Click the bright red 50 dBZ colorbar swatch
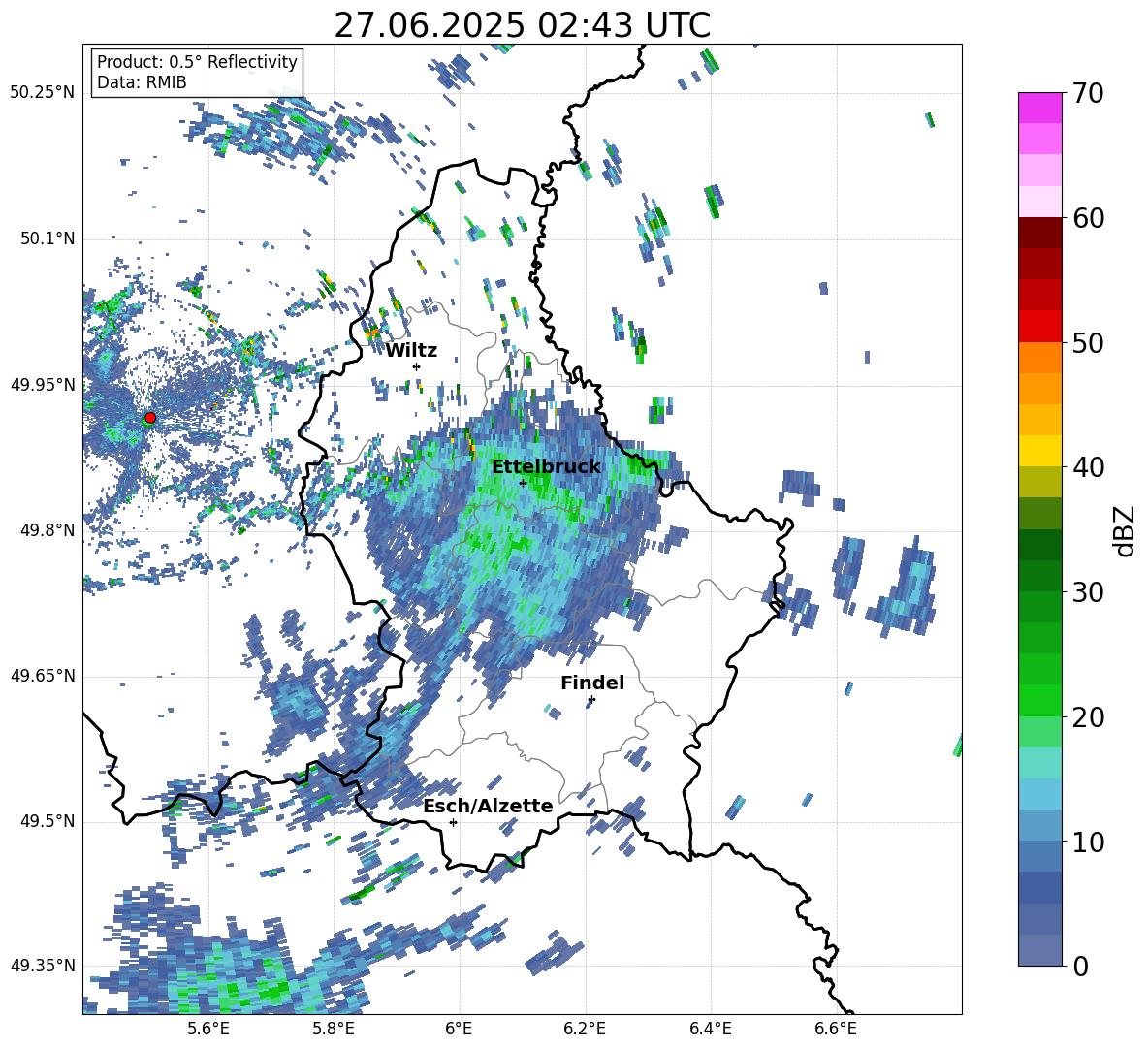 click(1039, 327)
